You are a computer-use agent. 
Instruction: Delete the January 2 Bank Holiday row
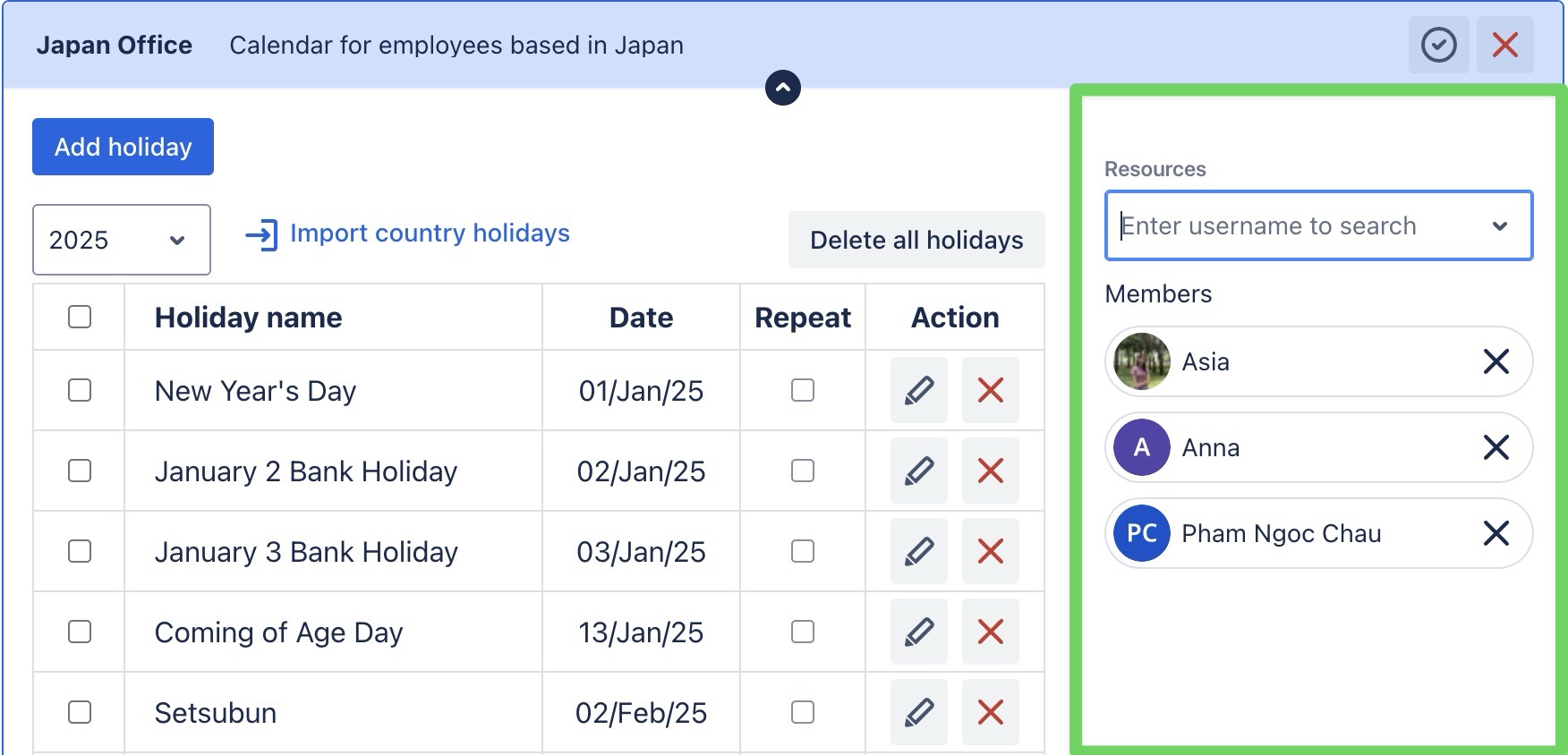990,471
